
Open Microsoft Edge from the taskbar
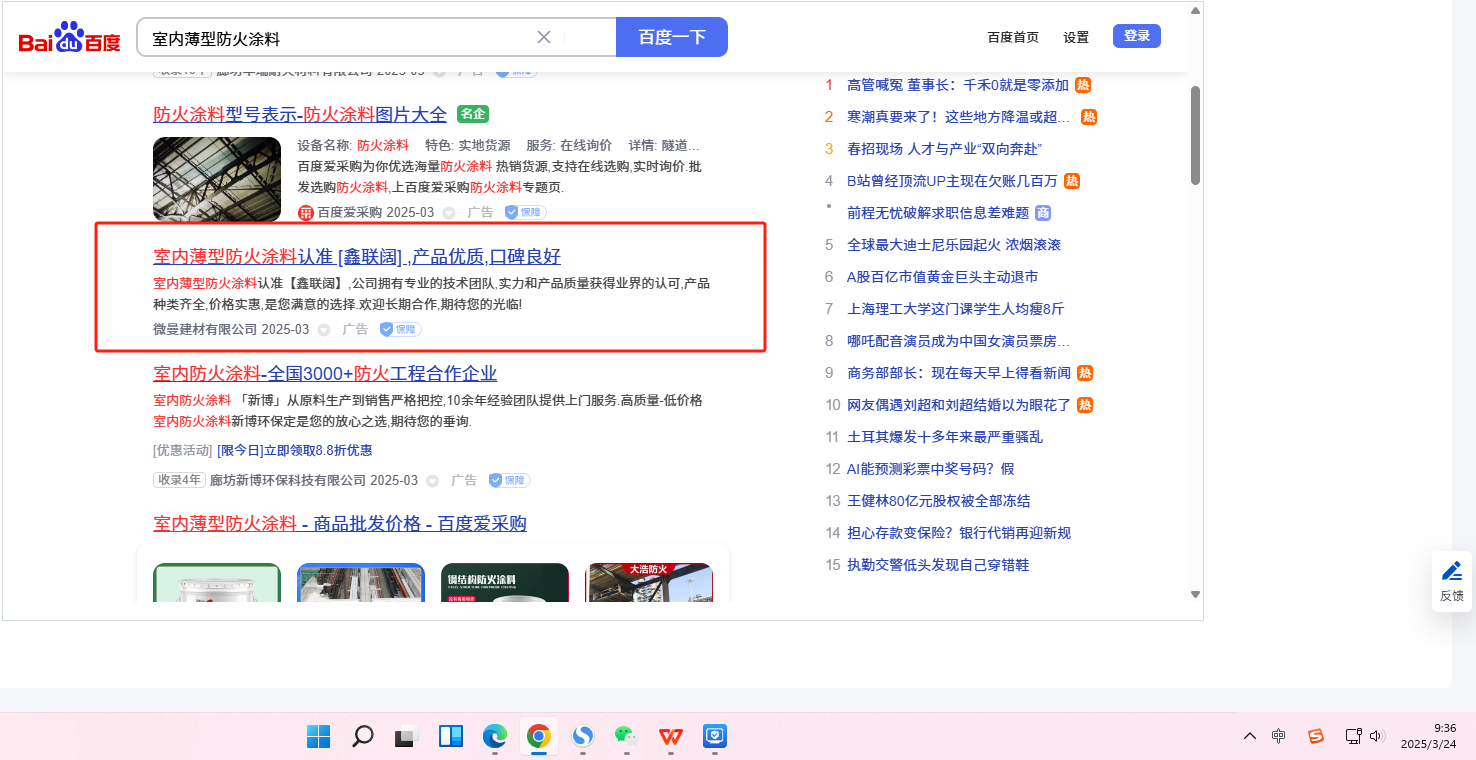pos(495,737)
